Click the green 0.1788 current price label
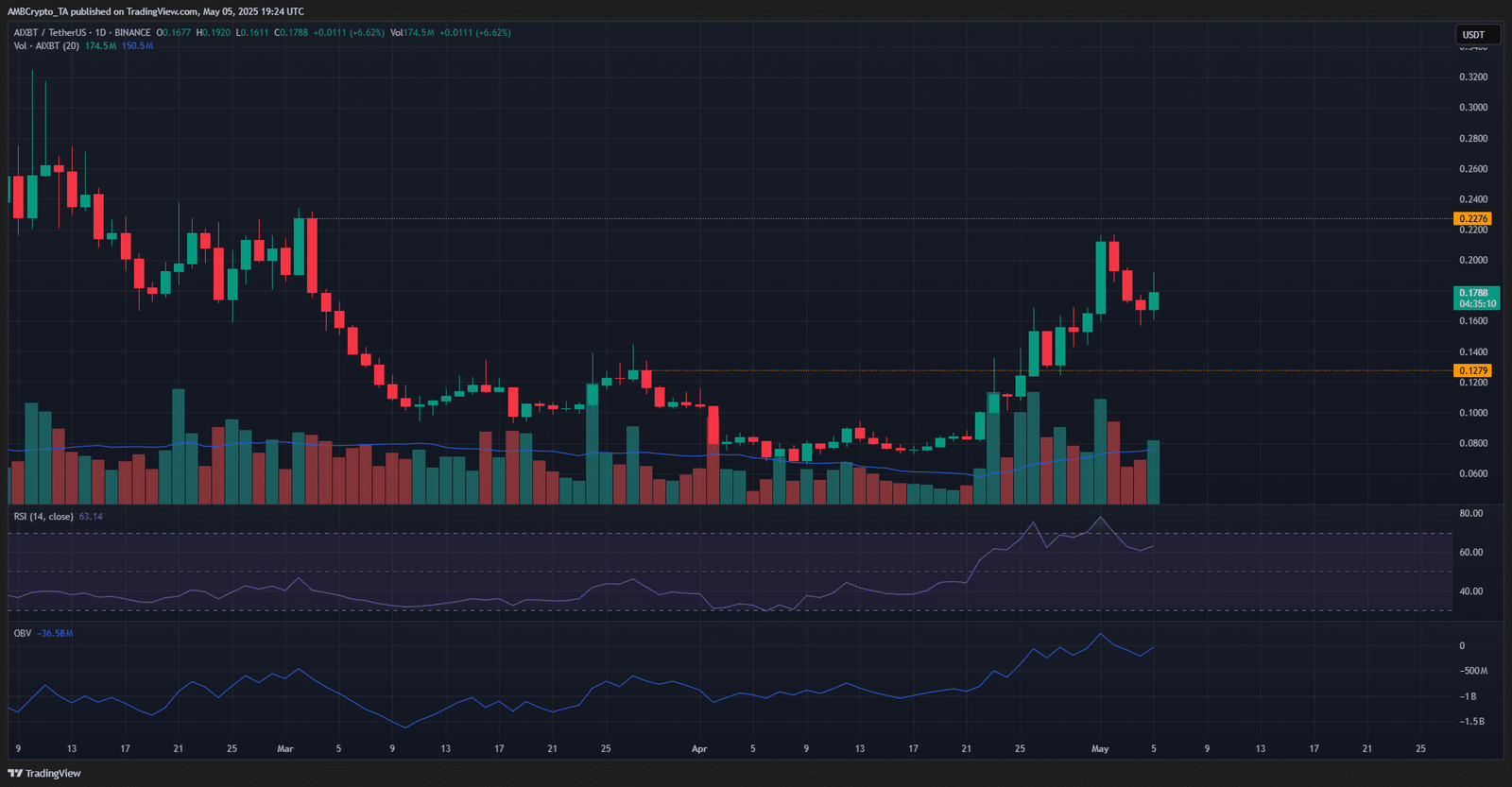The width and height of the screenshot is (1512, 787). [x=1476, y=298]
